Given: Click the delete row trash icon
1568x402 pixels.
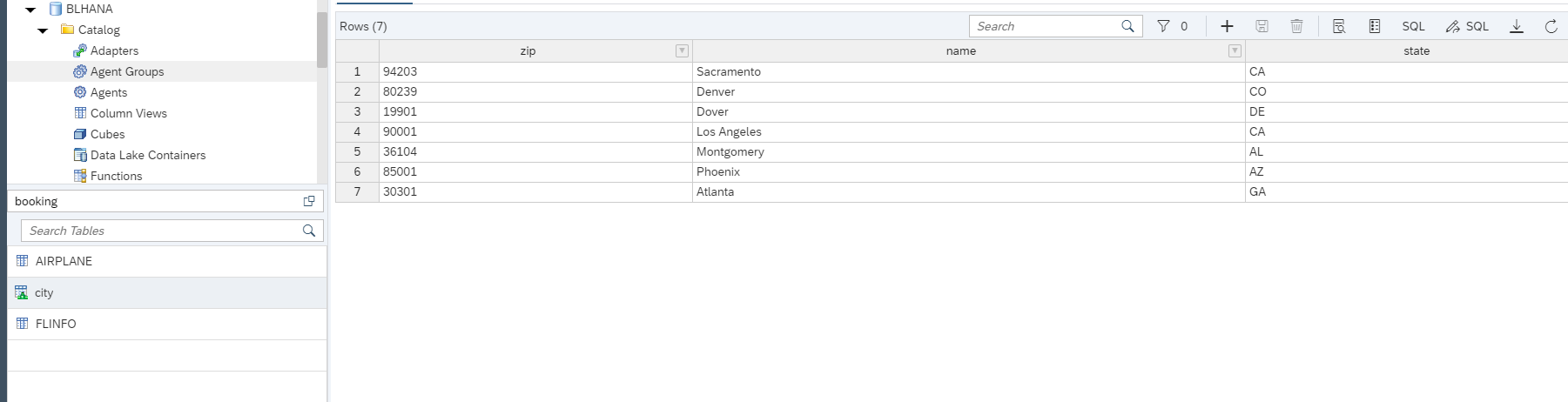Looking at the screenshot, I should pyautogui.click(x=1296, y=26).
